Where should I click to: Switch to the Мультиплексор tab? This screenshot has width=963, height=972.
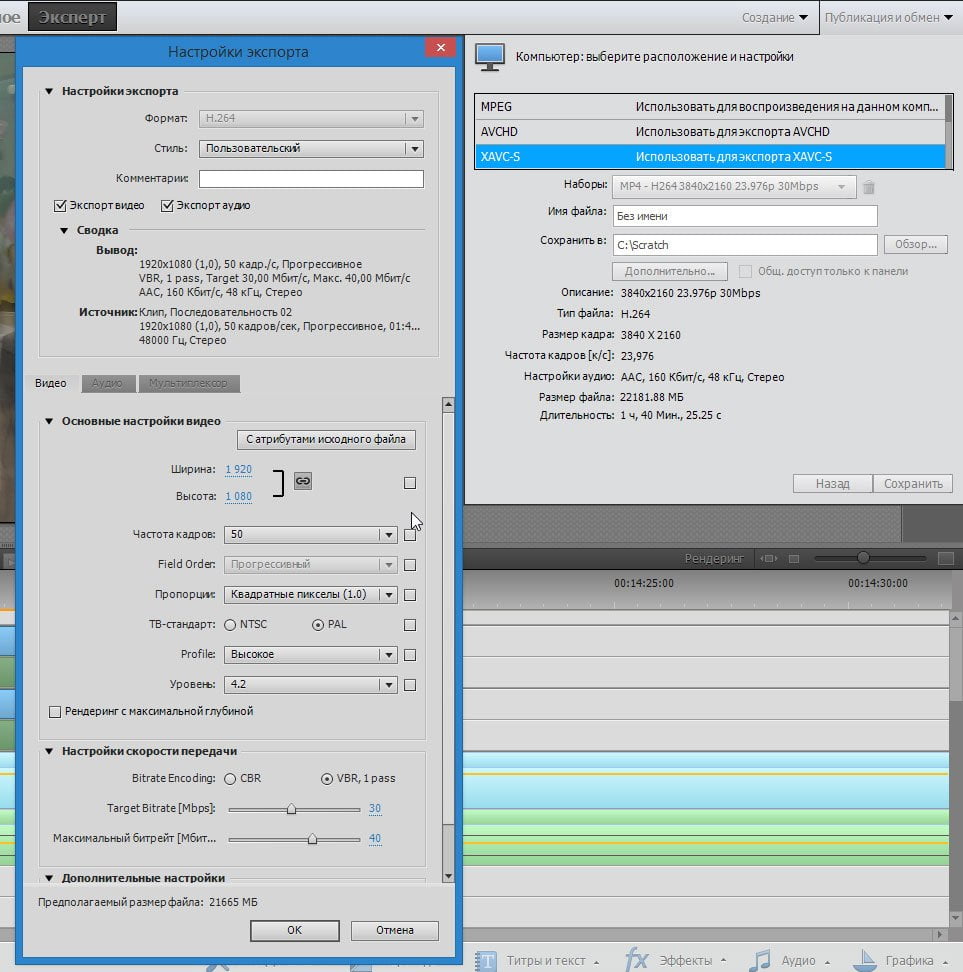click(189, 384)
